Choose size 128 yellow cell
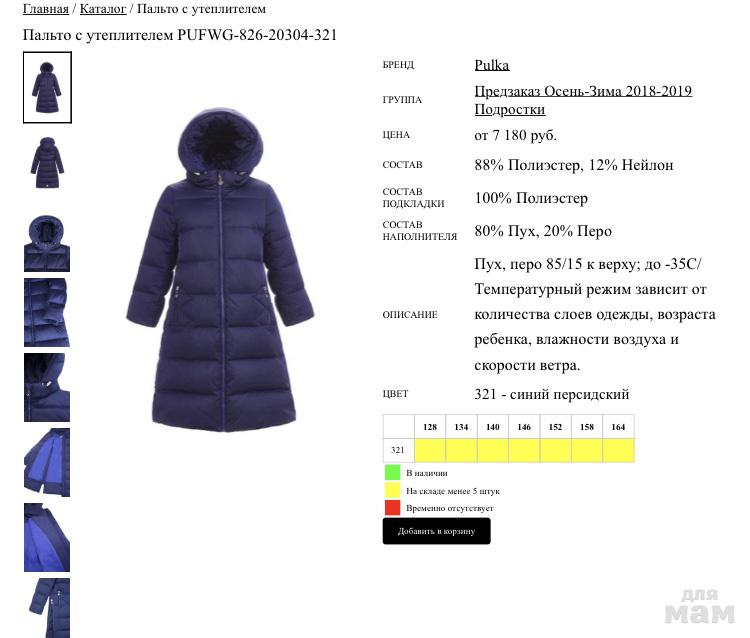The height and width of the screenshot is (638, 750). (430, 451)
